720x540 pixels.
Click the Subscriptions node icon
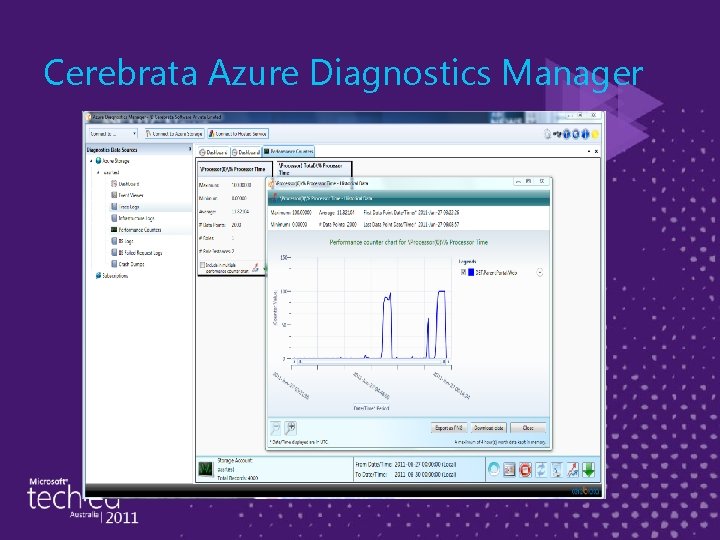98,276
